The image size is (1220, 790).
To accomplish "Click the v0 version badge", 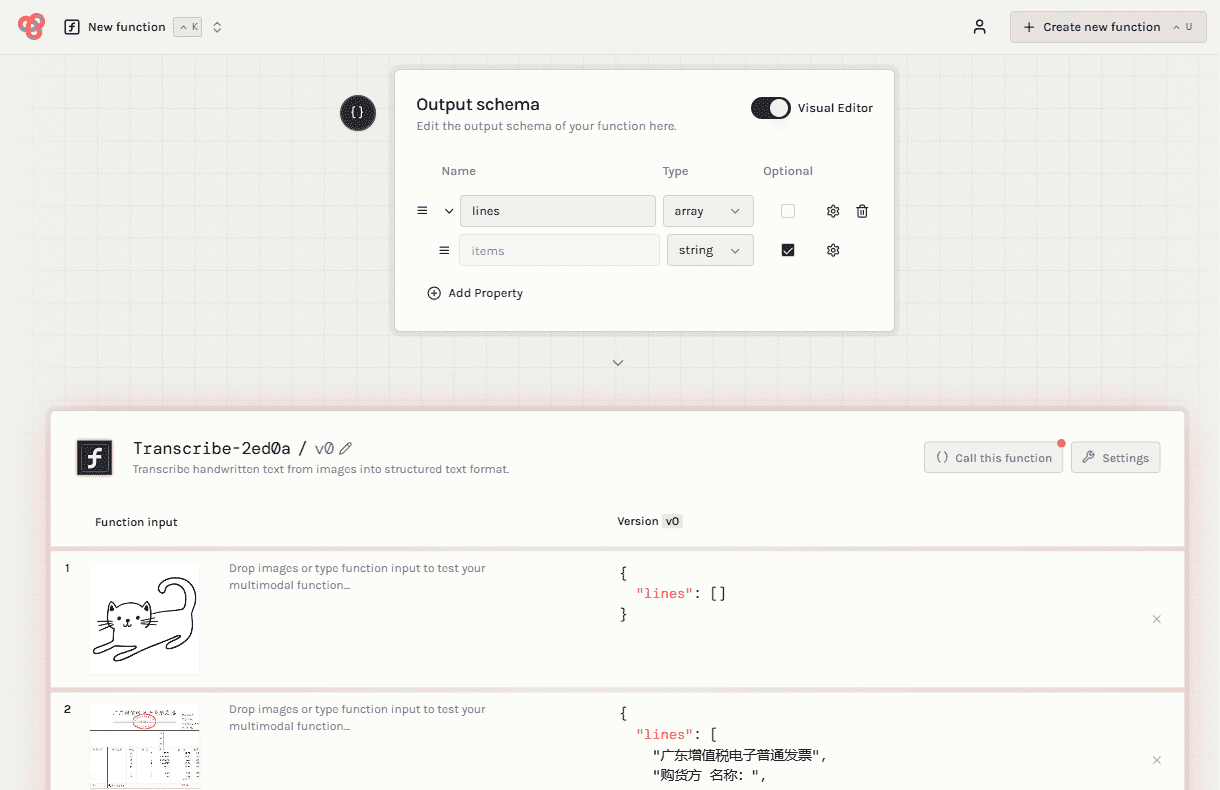I will 672,521.
